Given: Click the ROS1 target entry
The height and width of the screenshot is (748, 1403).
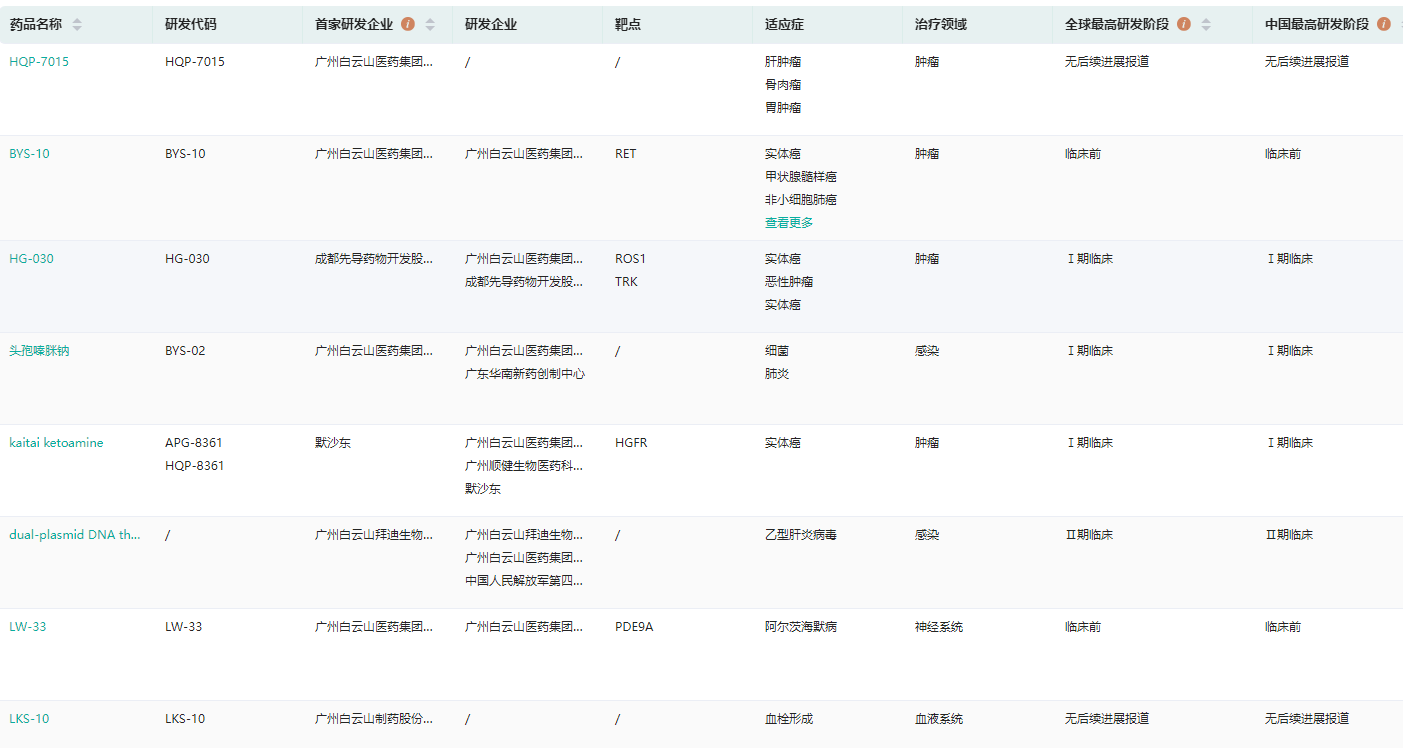Looking at the screenshot, I should pyautogui.click(x=631, y=259).
